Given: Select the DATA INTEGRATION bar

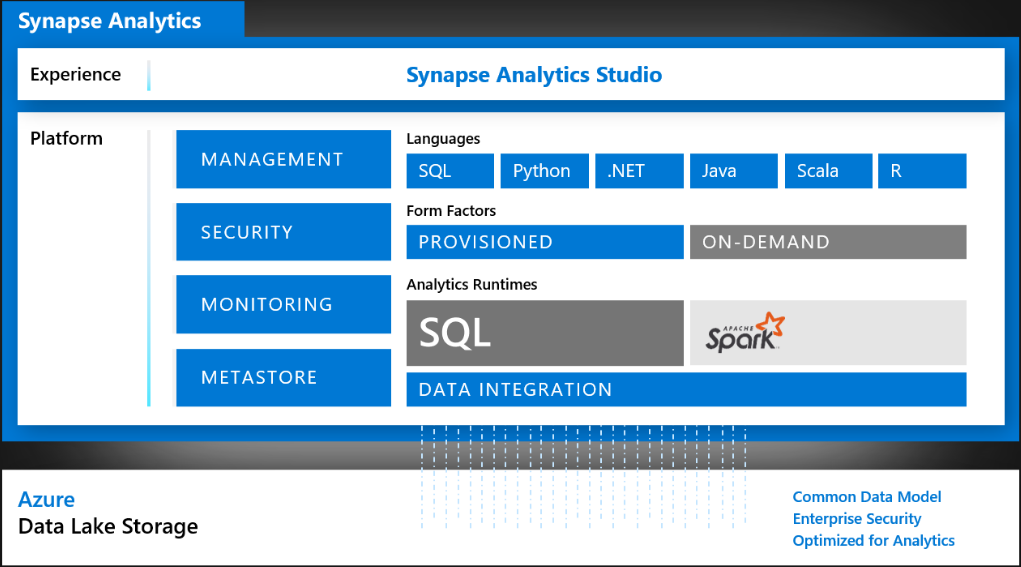Looking at the screenshot, I should coord(686,389).
